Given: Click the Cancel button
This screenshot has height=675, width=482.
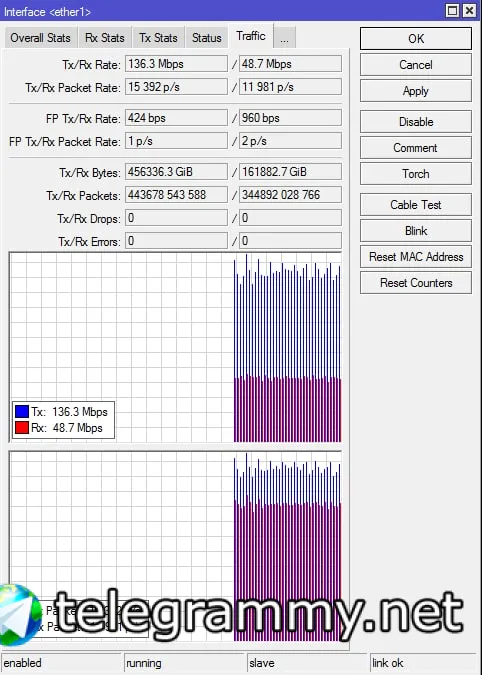Looking at the screenshot, I should (x=416, y=65).
